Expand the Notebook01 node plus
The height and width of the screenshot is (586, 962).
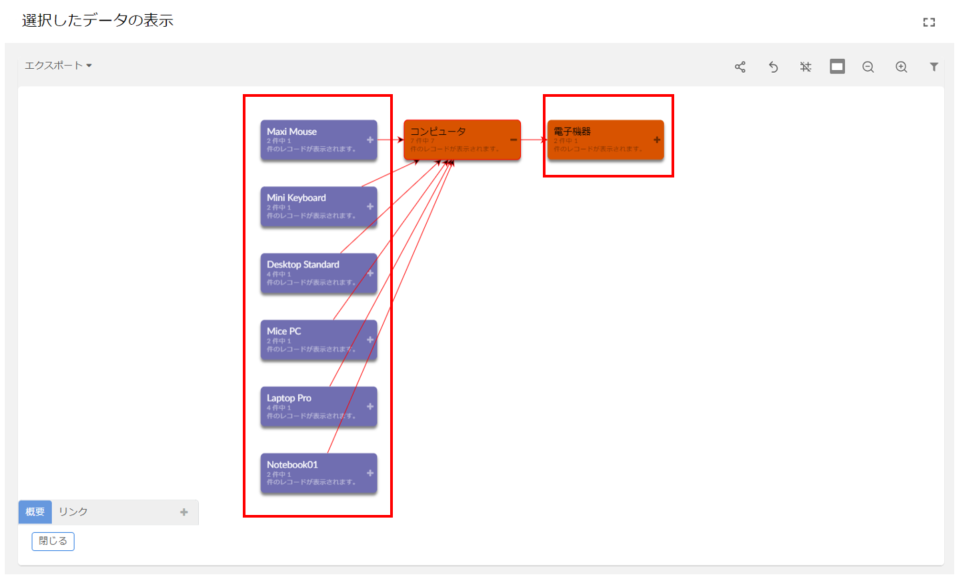[370, 473]
